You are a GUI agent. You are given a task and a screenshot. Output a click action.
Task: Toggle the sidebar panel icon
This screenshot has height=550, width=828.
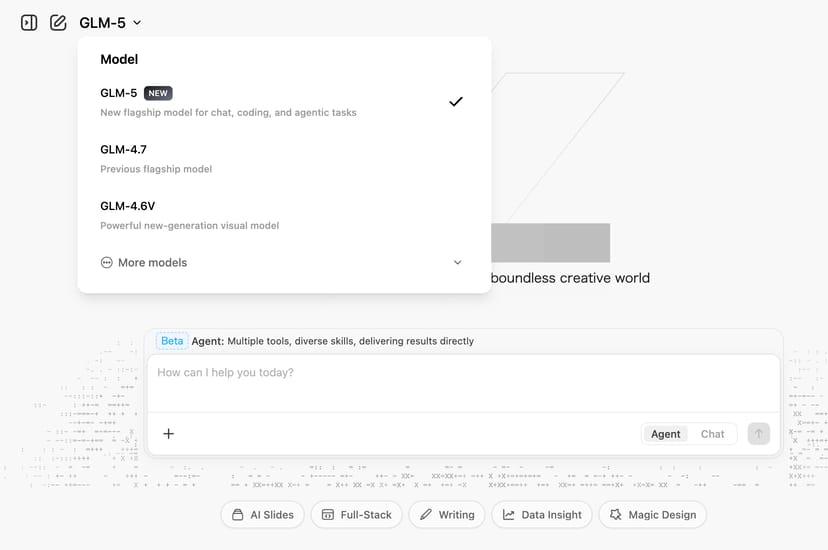coord(29,23)
